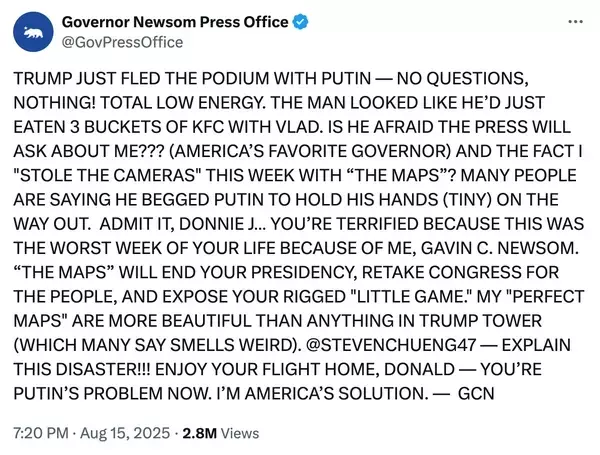600x455 pixels.
Task: Open the three-dot more options menu
Action: 575,22
